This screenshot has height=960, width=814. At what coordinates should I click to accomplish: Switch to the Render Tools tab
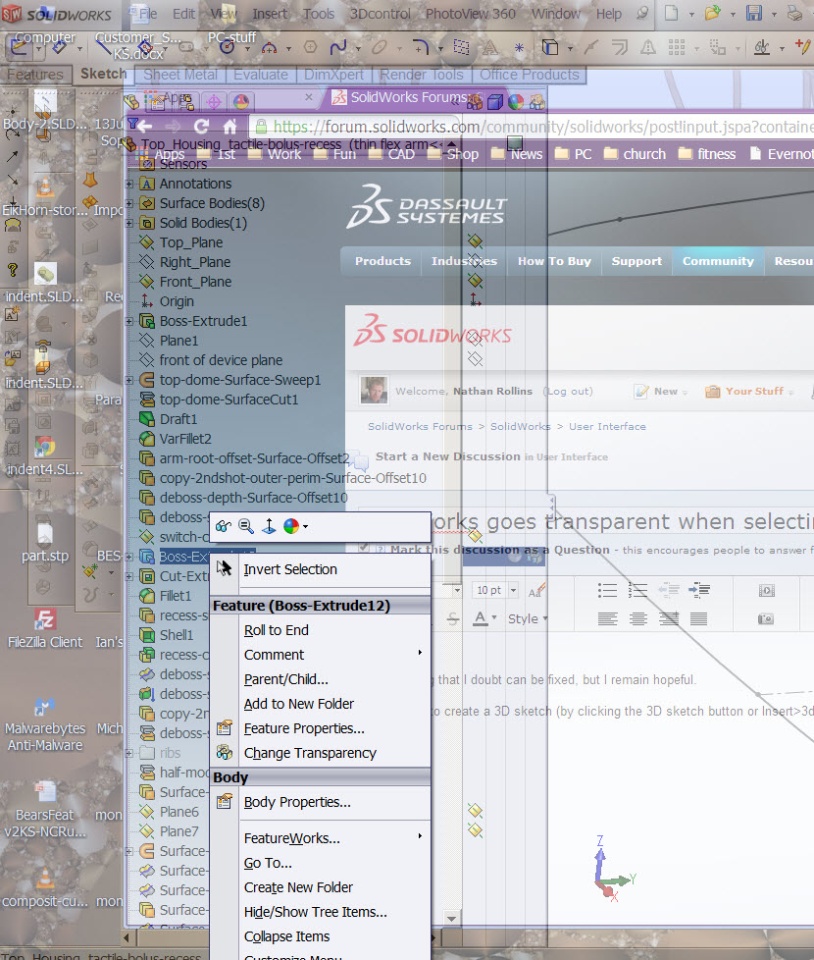[x=422, y=75]
